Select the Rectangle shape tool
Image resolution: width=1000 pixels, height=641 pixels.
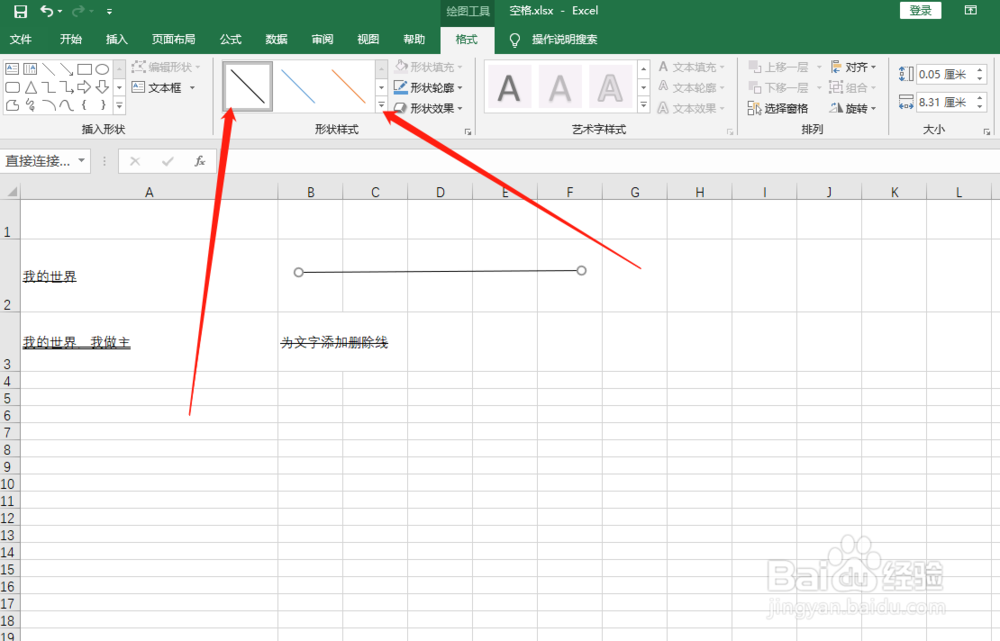pos(85,69)
